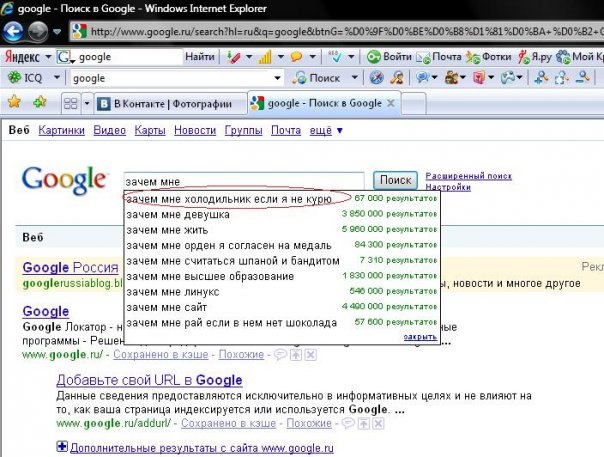604x457 pixels.
Task: Click the Favorites star icon
Action: 15,102
